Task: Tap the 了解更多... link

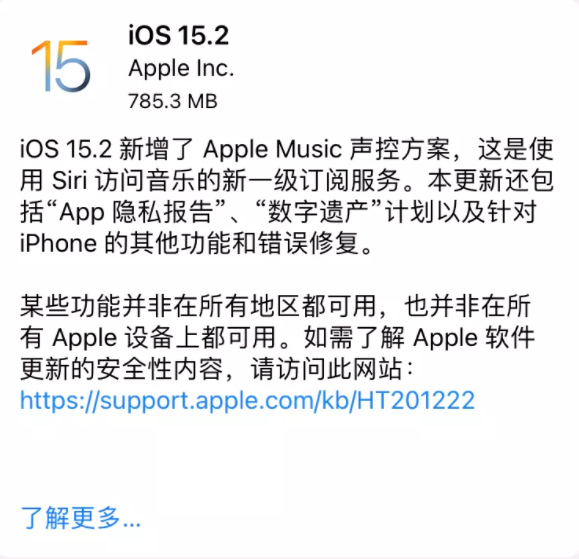Action: 80,518
